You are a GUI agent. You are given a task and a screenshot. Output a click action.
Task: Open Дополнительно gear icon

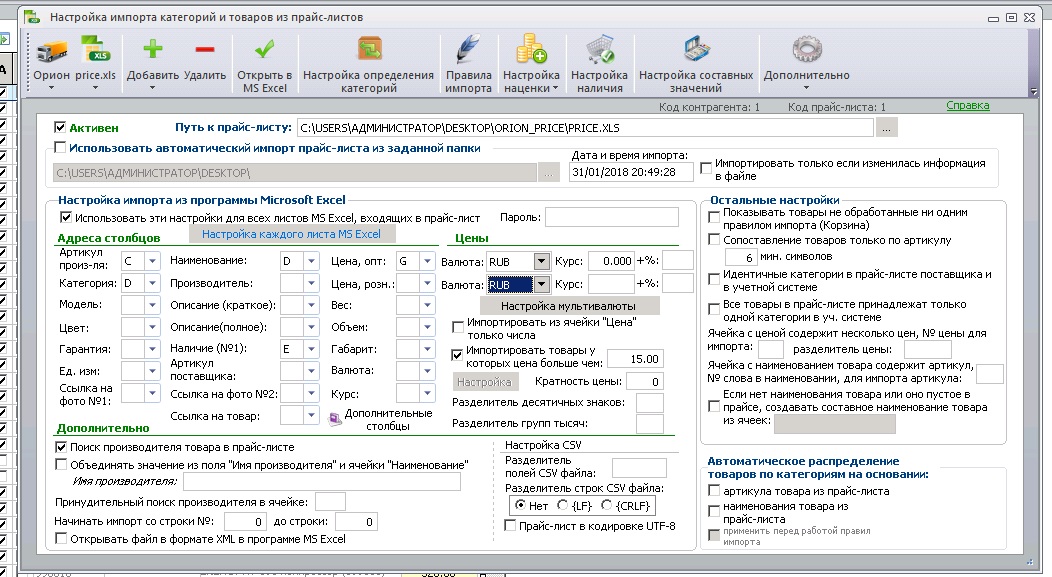(806, 51)
